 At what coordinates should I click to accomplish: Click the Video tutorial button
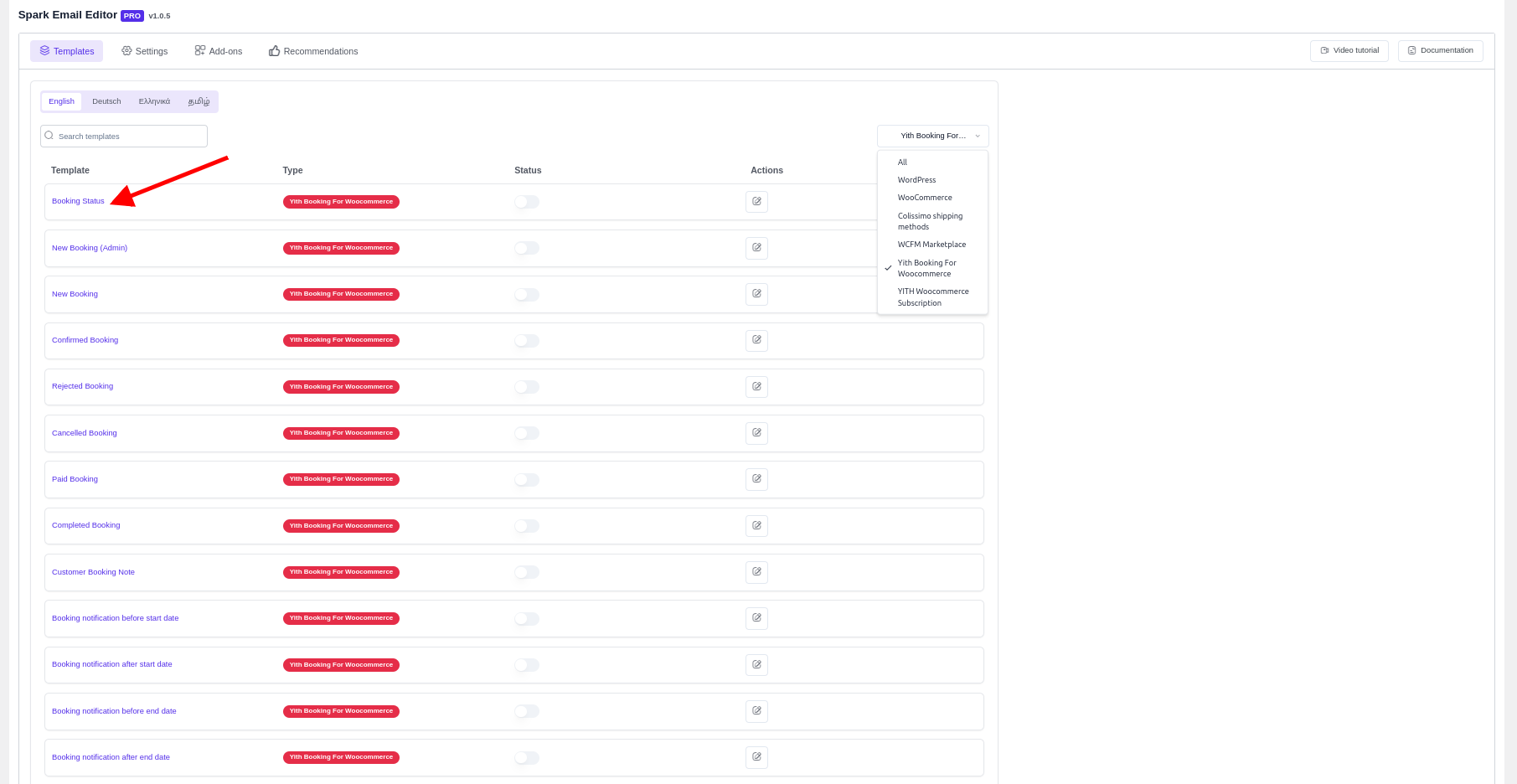[x=1349, y=50]
